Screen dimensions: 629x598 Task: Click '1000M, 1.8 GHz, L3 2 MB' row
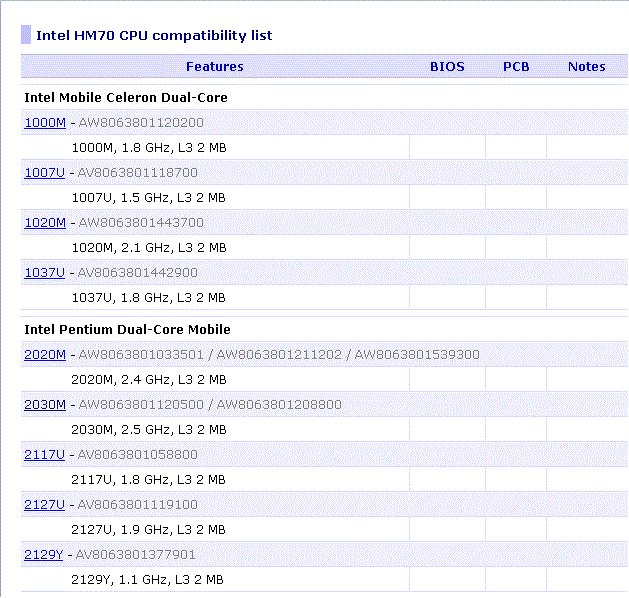point(324,148)
